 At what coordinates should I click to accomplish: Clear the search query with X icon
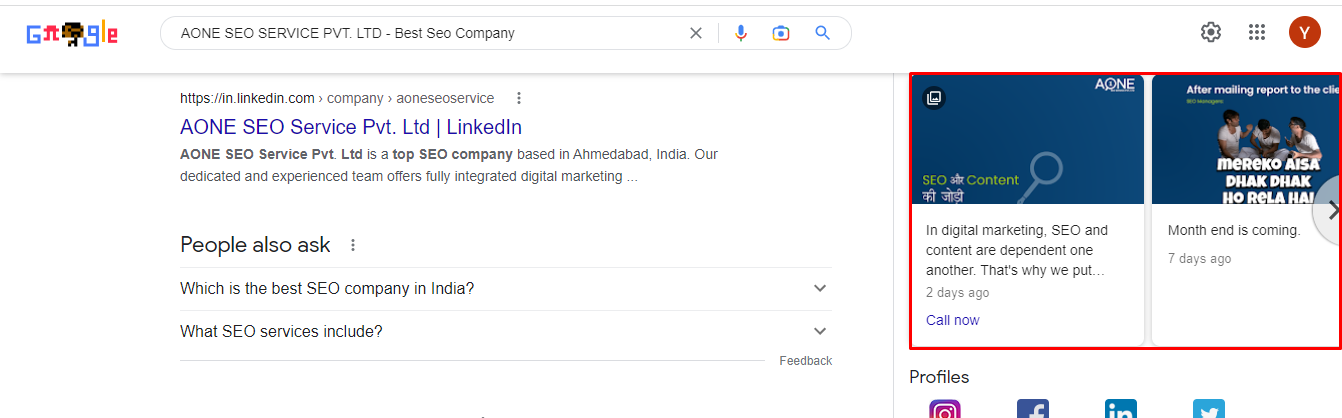pyautogui.click(x=696, y=33)
